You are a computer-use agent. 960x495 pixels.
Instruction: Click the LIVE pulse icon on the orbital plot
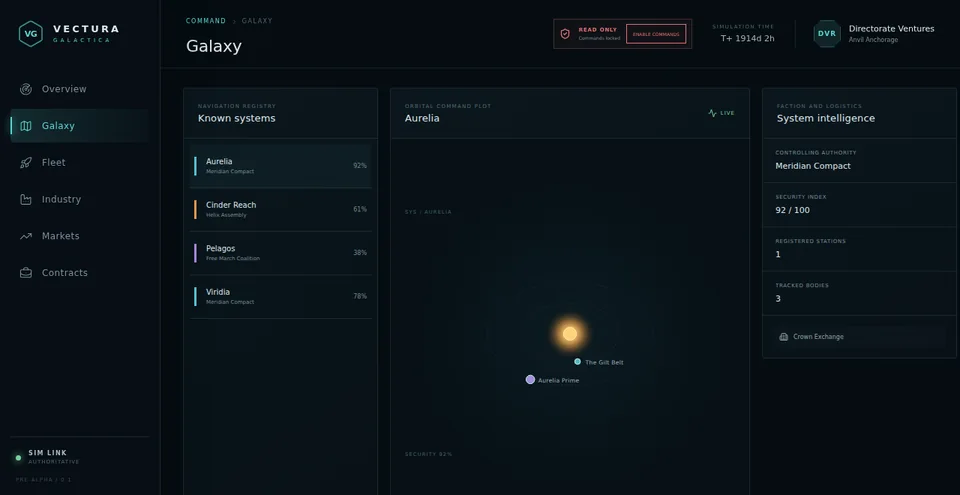(x=712, y=113)
